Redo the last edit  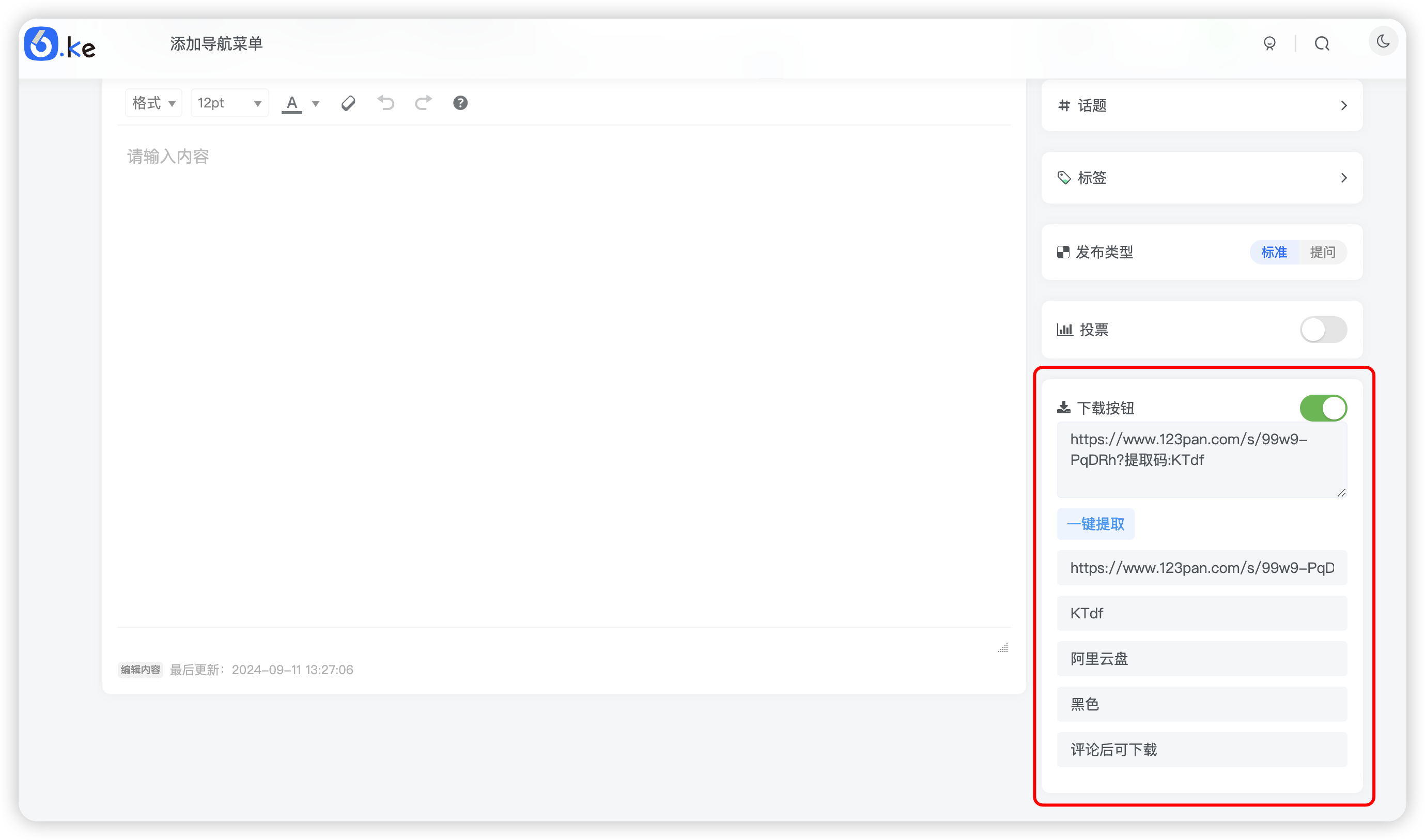coord(423,102)
